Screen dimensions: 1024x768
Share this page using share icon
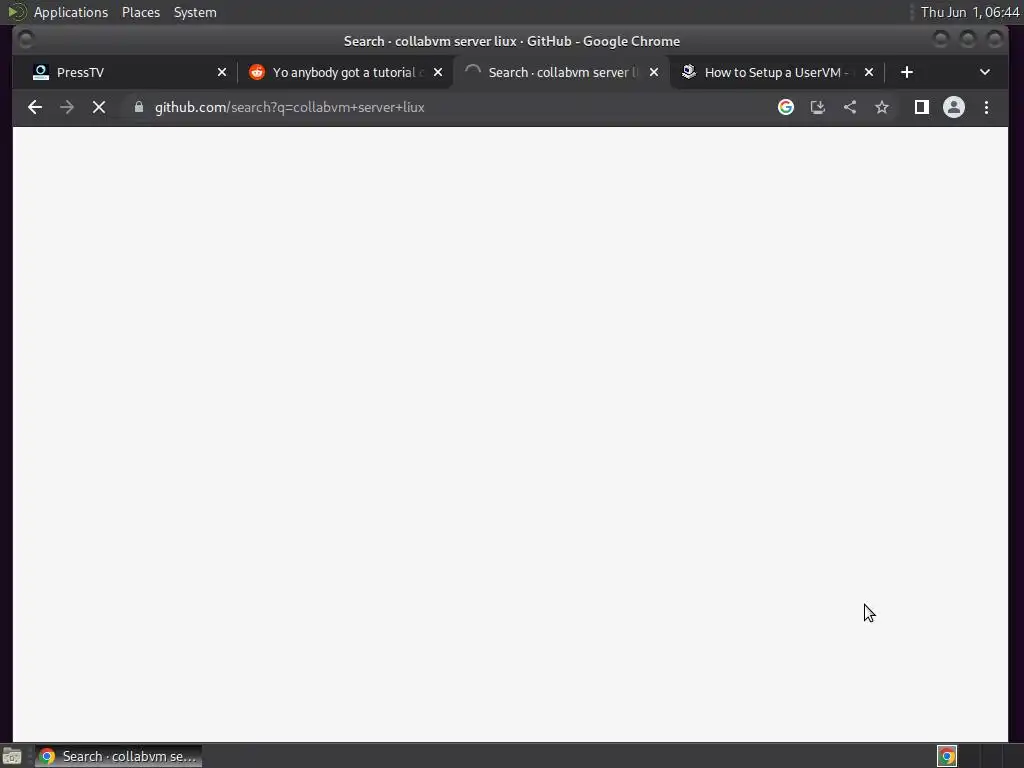coord(850,107)
